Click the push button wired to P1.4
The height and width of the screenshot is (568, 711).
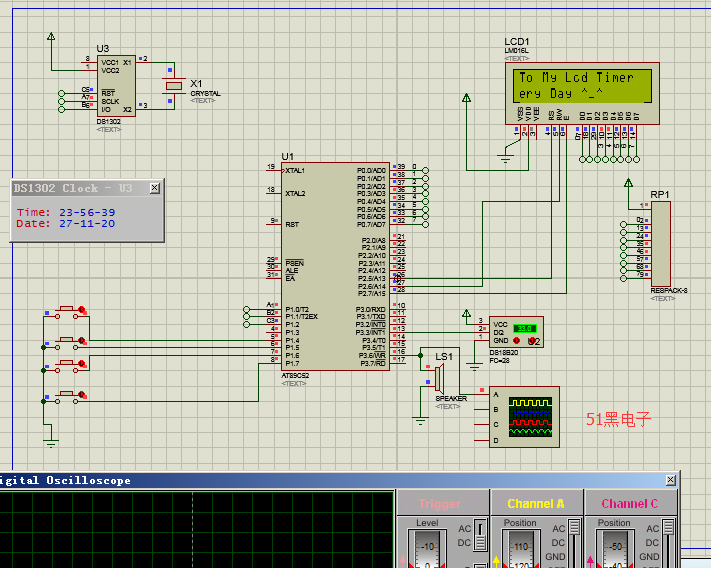pyautogui.click(x=67, y=312)
